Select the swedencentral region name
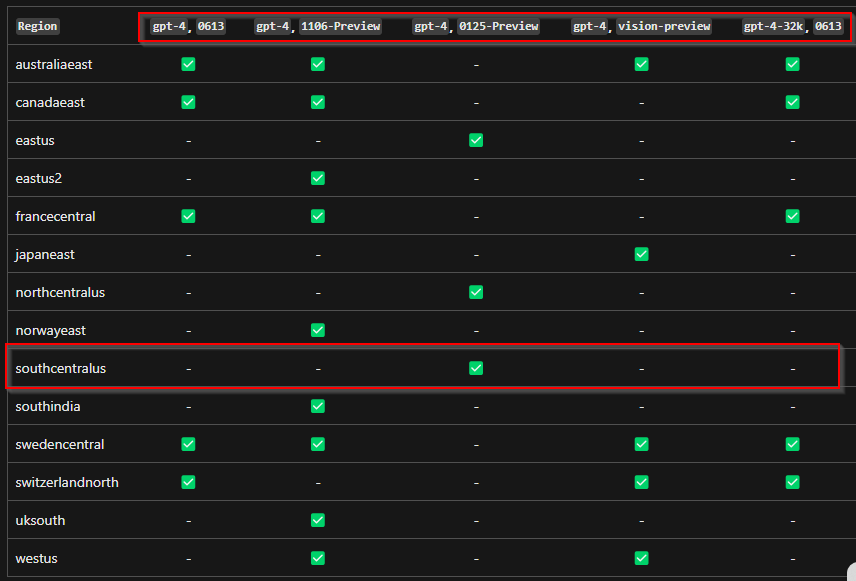 pyautogui.click(x=60, y=444)
